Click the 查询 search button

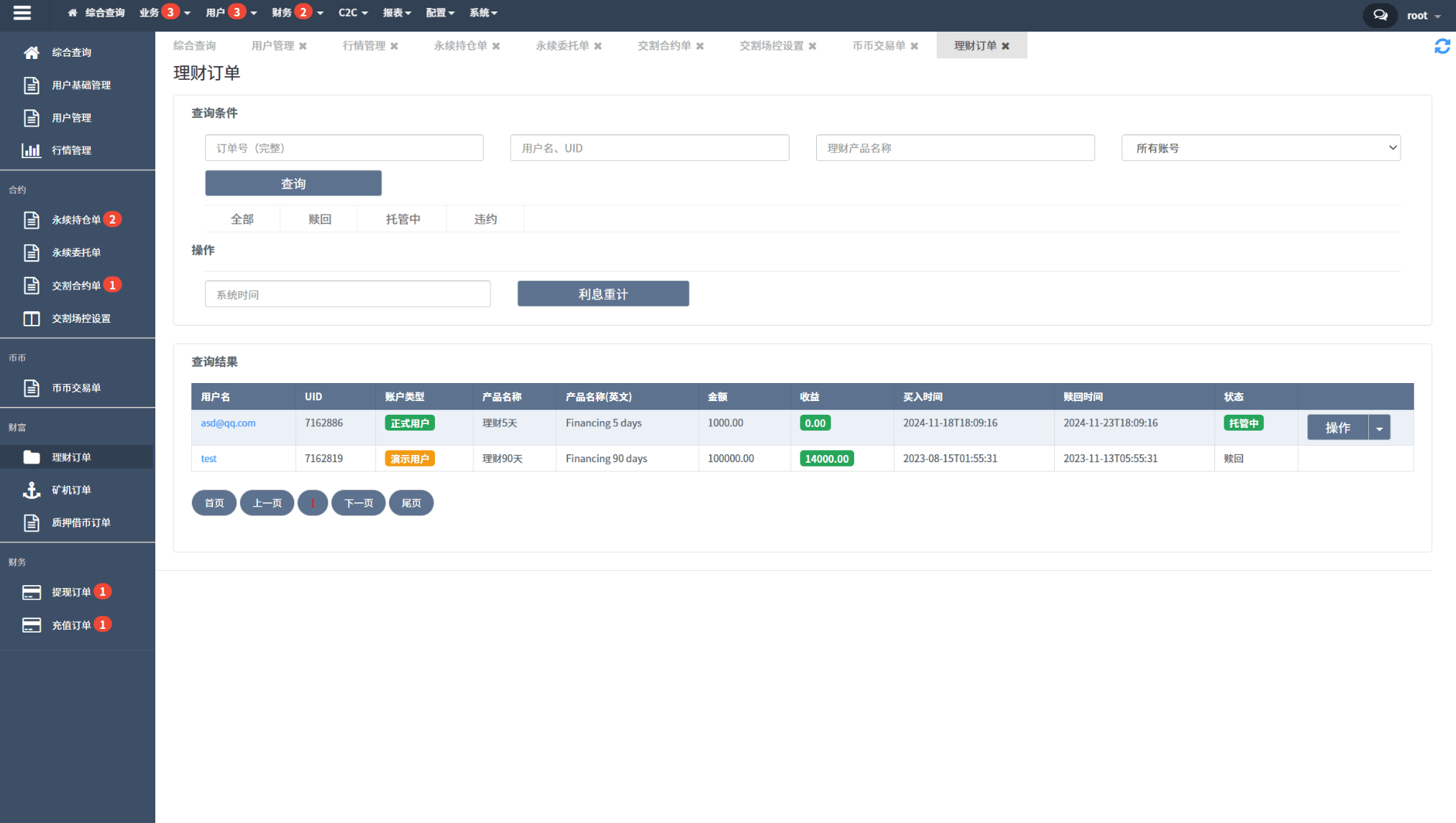click(x=293, y=183)
